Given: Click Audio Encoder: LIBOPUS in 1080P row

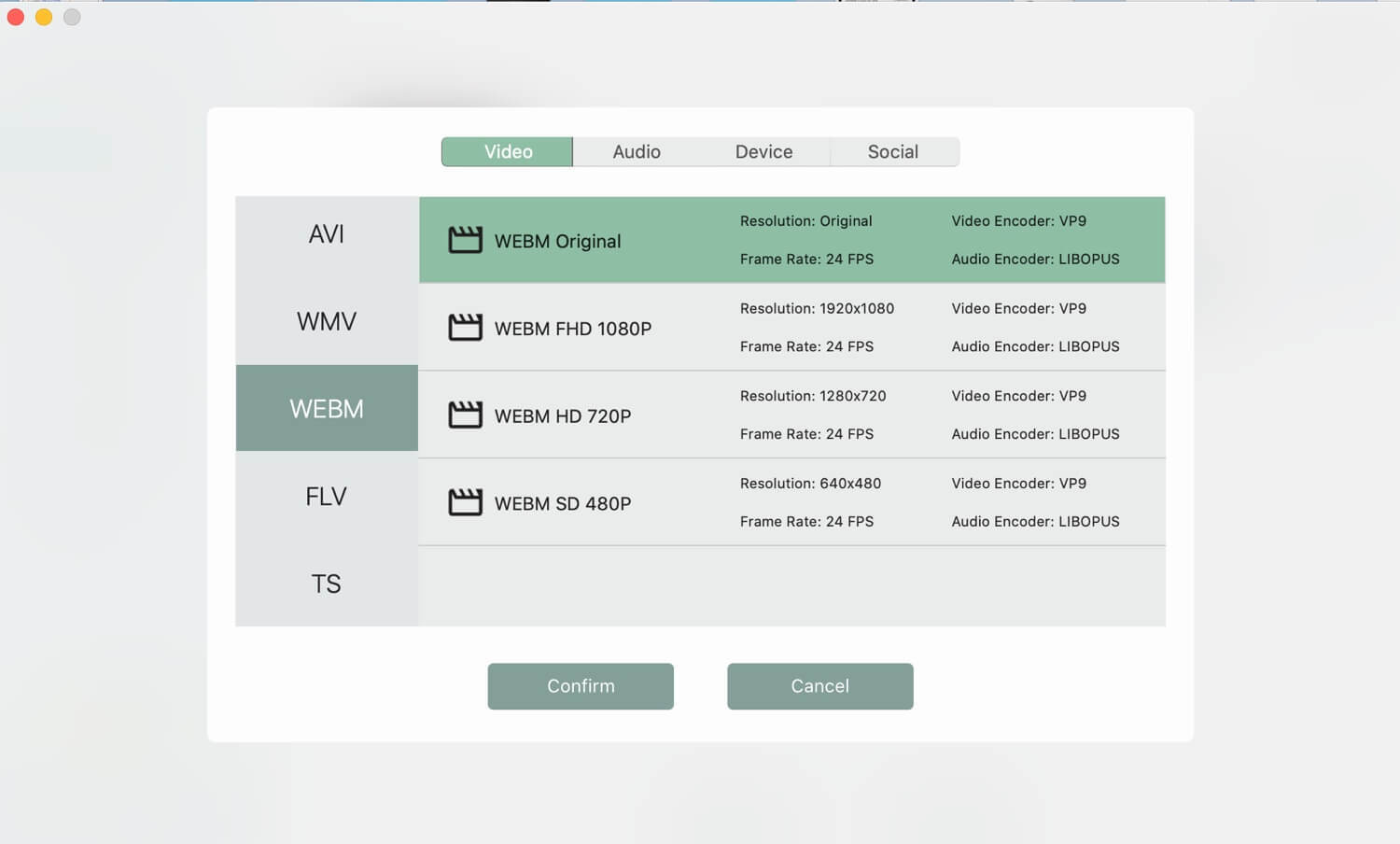Looking at the screenshot, I should point(1035,346).
